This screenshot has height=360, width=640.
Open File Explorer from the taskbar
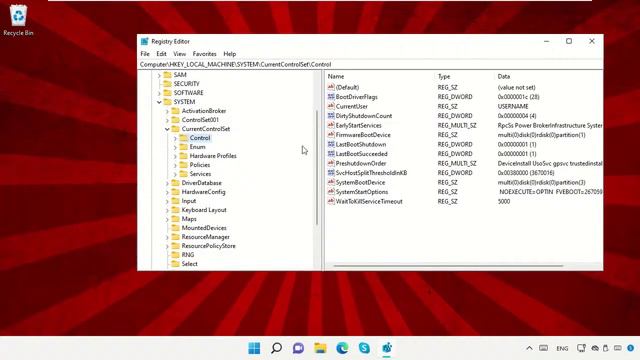(x=320, y=348)
